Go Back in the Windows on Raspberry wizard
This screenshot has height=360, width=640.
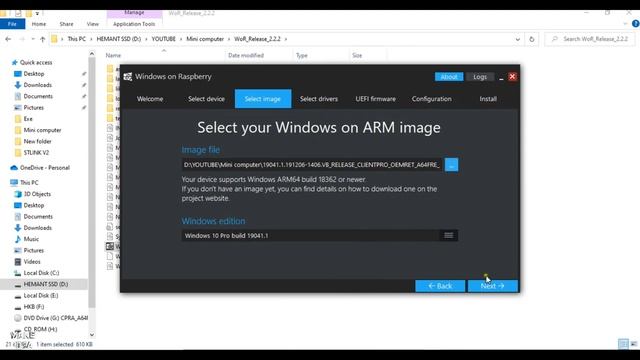coord(440,286)
